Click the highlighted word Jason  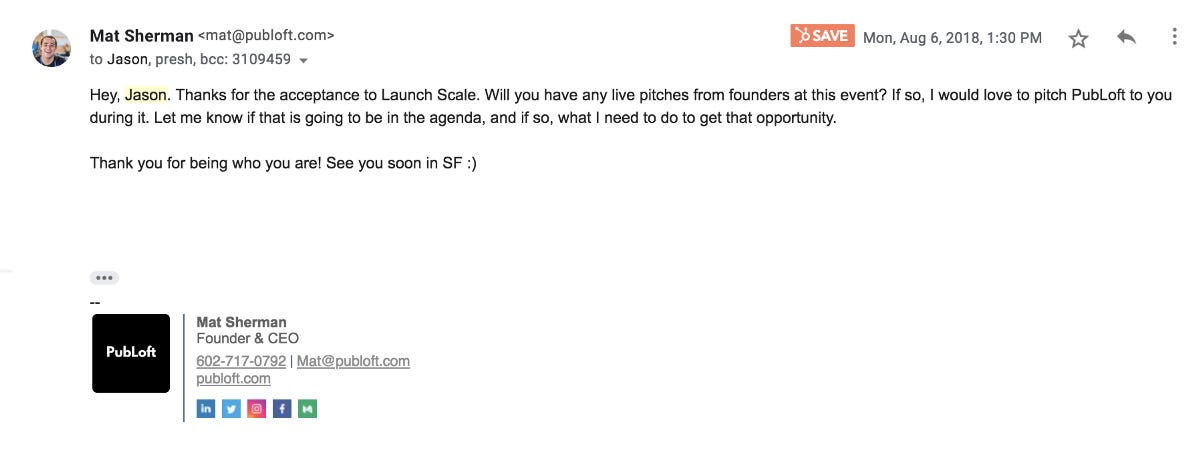(145, 95)
